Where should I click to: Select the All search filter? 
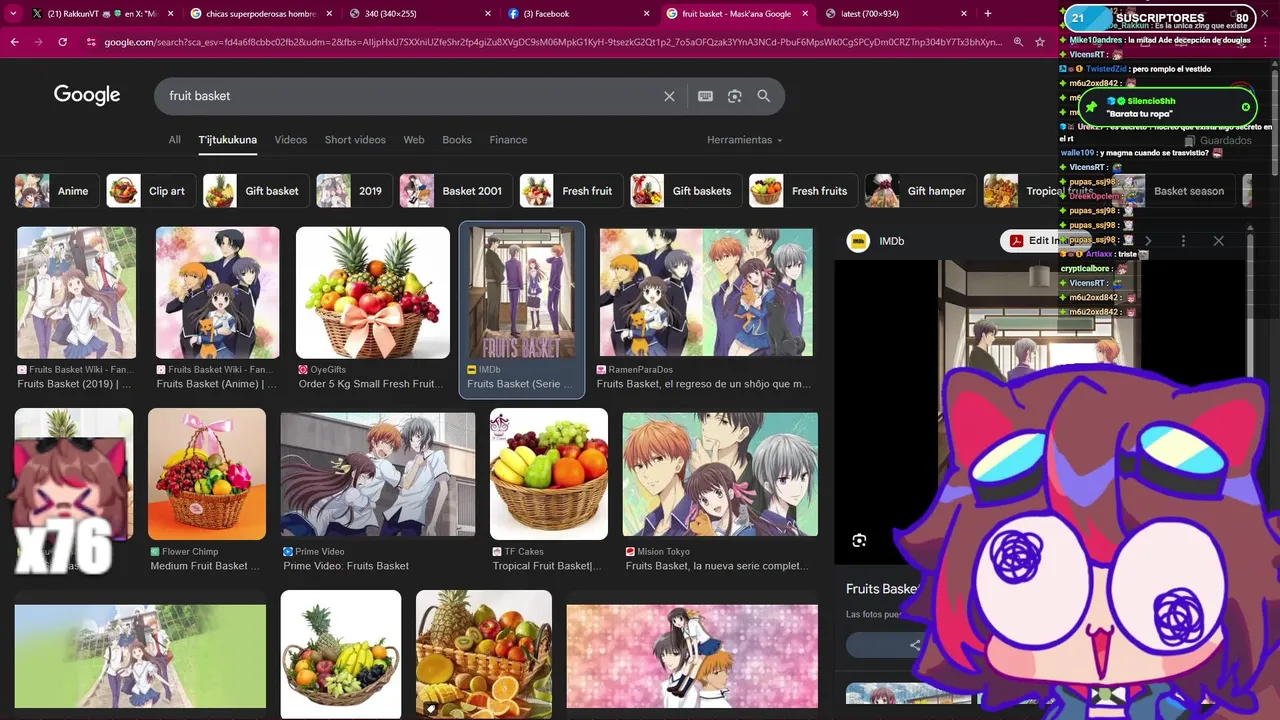175,140
